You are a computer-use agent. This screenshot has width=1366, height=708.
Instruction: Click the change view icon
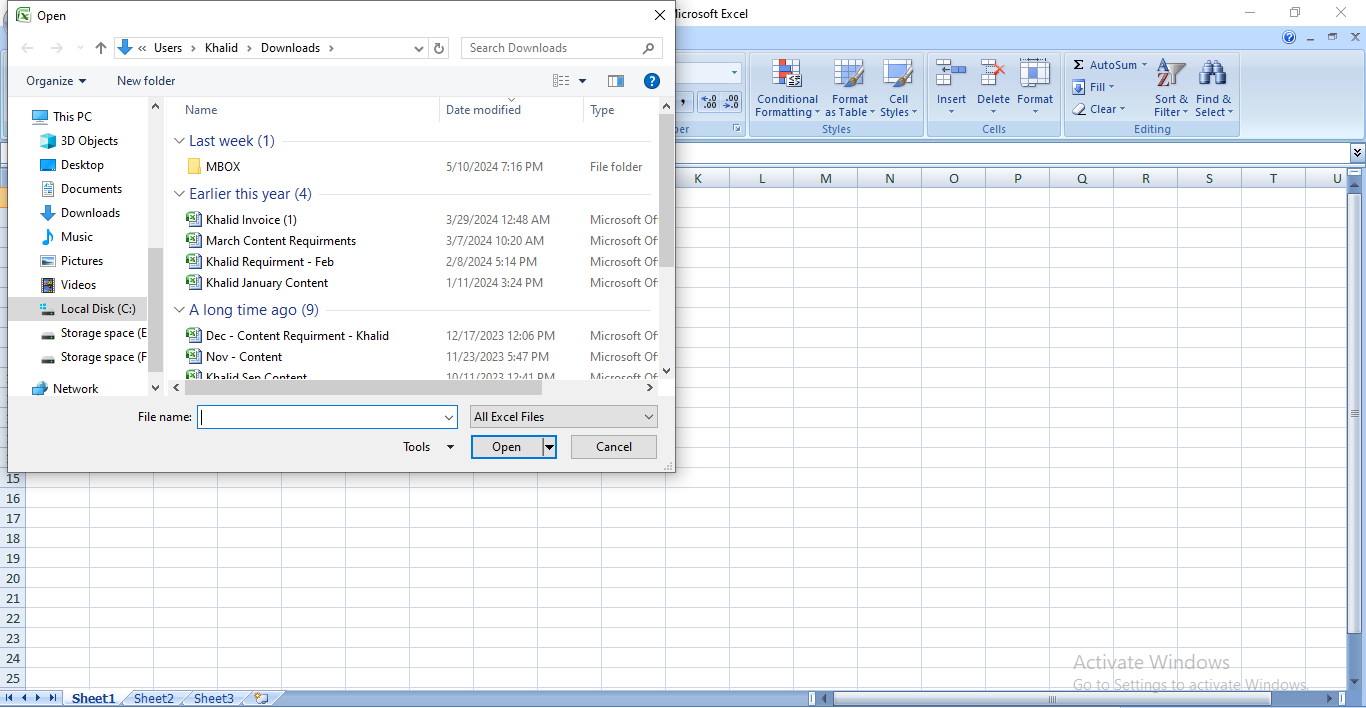coord(561,81)
